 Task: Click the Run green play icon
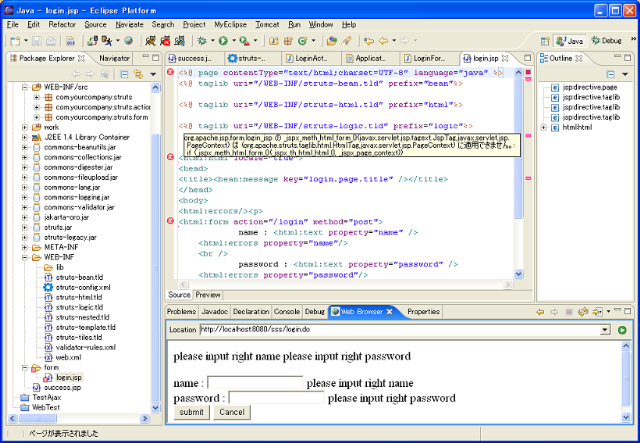pyautogui.click(x=223, y=41)
